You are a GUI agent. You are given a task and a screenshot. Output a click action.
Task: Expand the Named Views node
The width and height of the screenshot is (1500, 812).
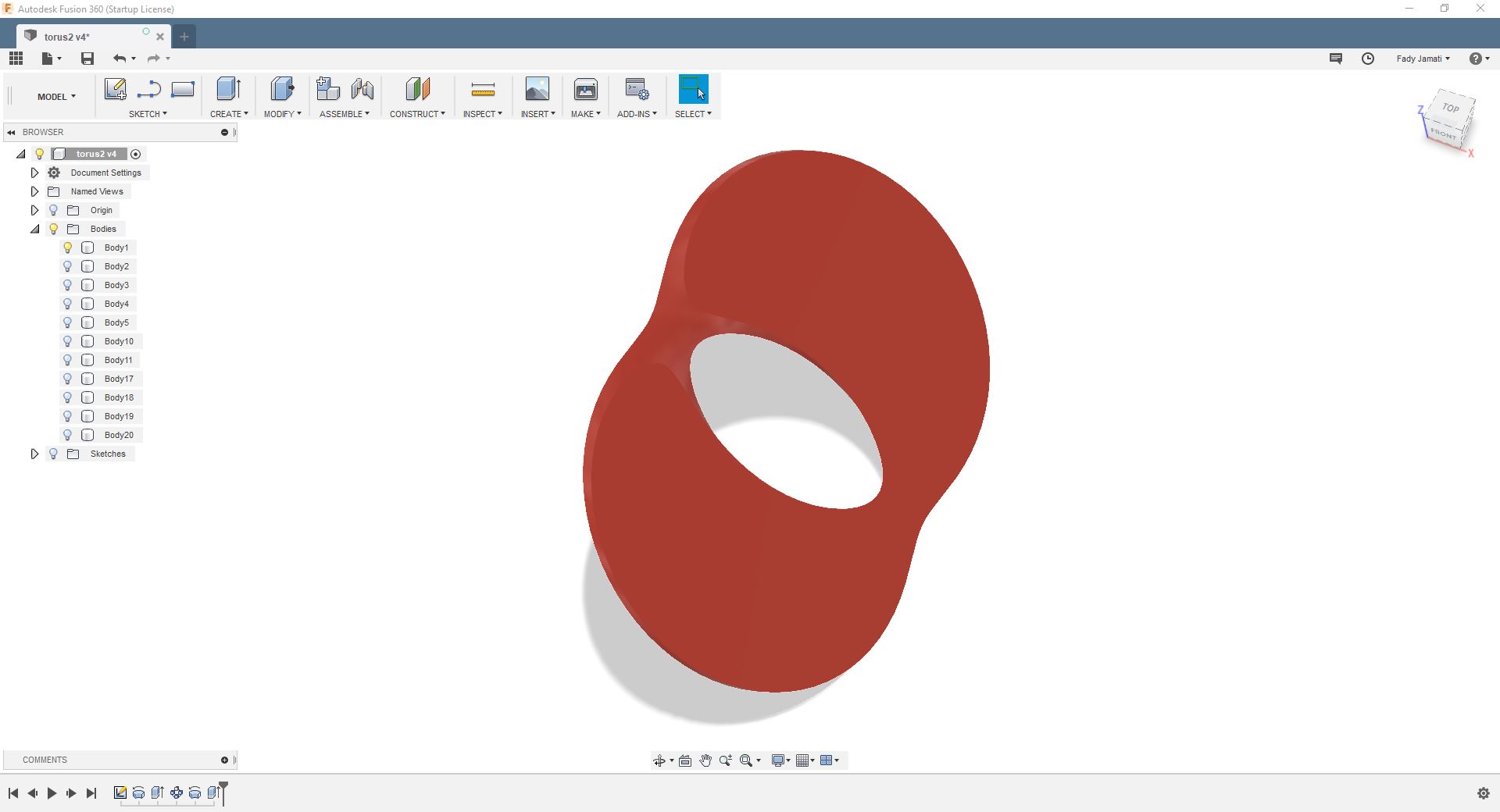click(x=34, y=191)
